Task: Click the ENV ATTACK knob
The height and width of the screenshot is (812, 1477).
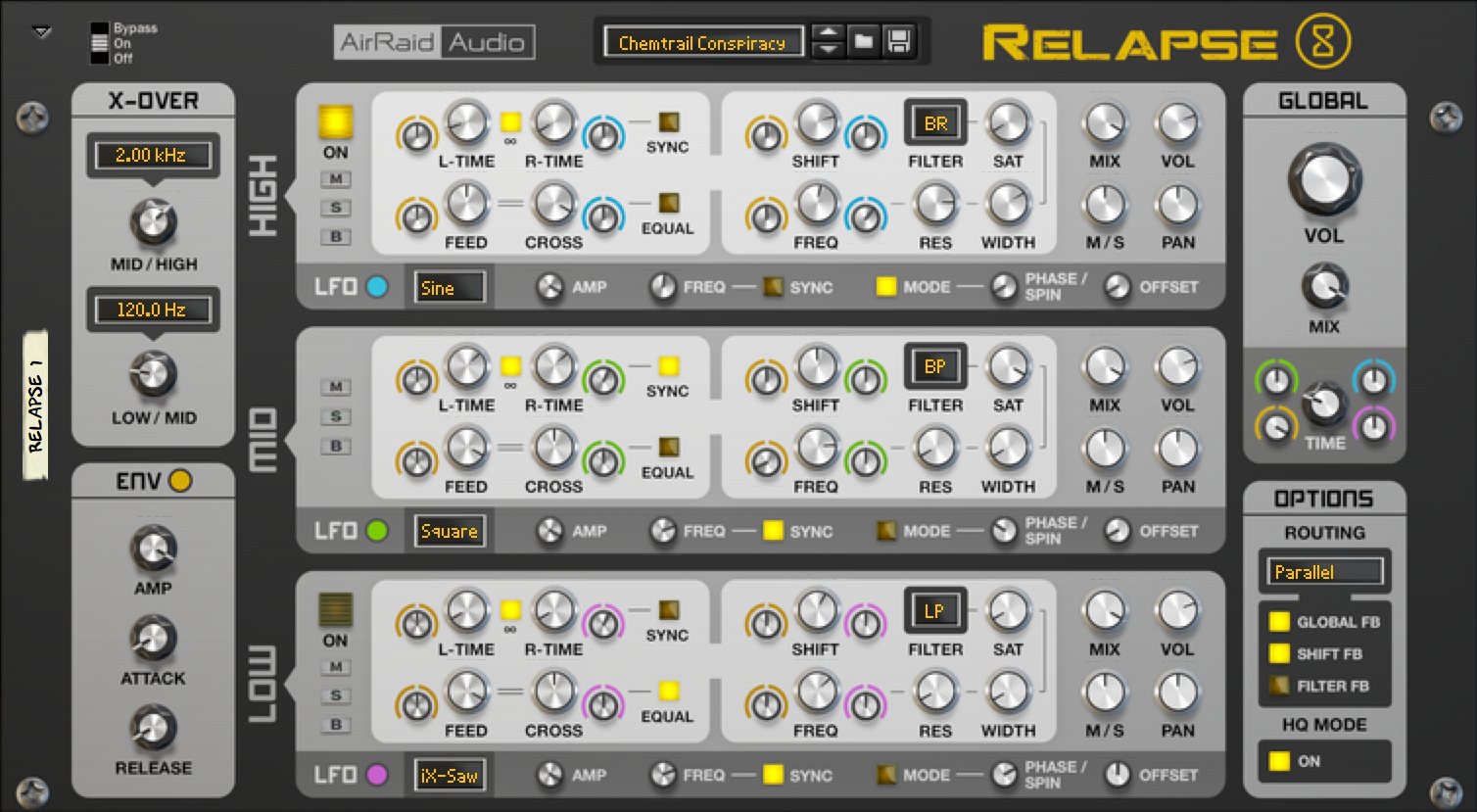Action: [x=153, y=639]
